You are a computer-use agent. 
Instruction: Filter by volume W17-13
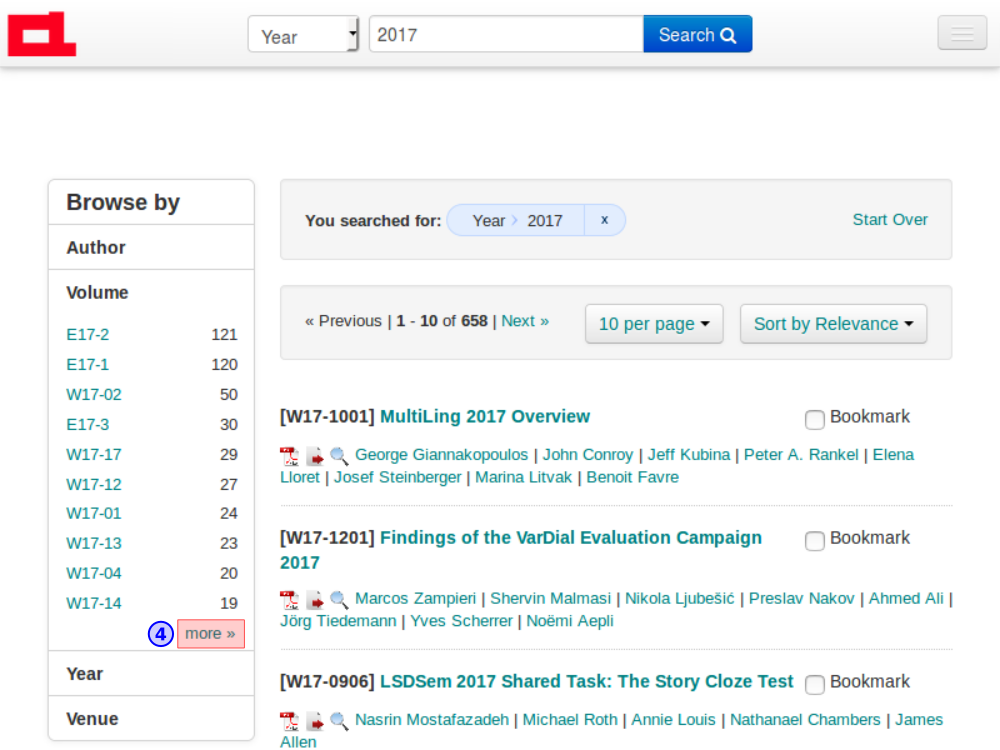pyautogui.click(x=94, y=543)
